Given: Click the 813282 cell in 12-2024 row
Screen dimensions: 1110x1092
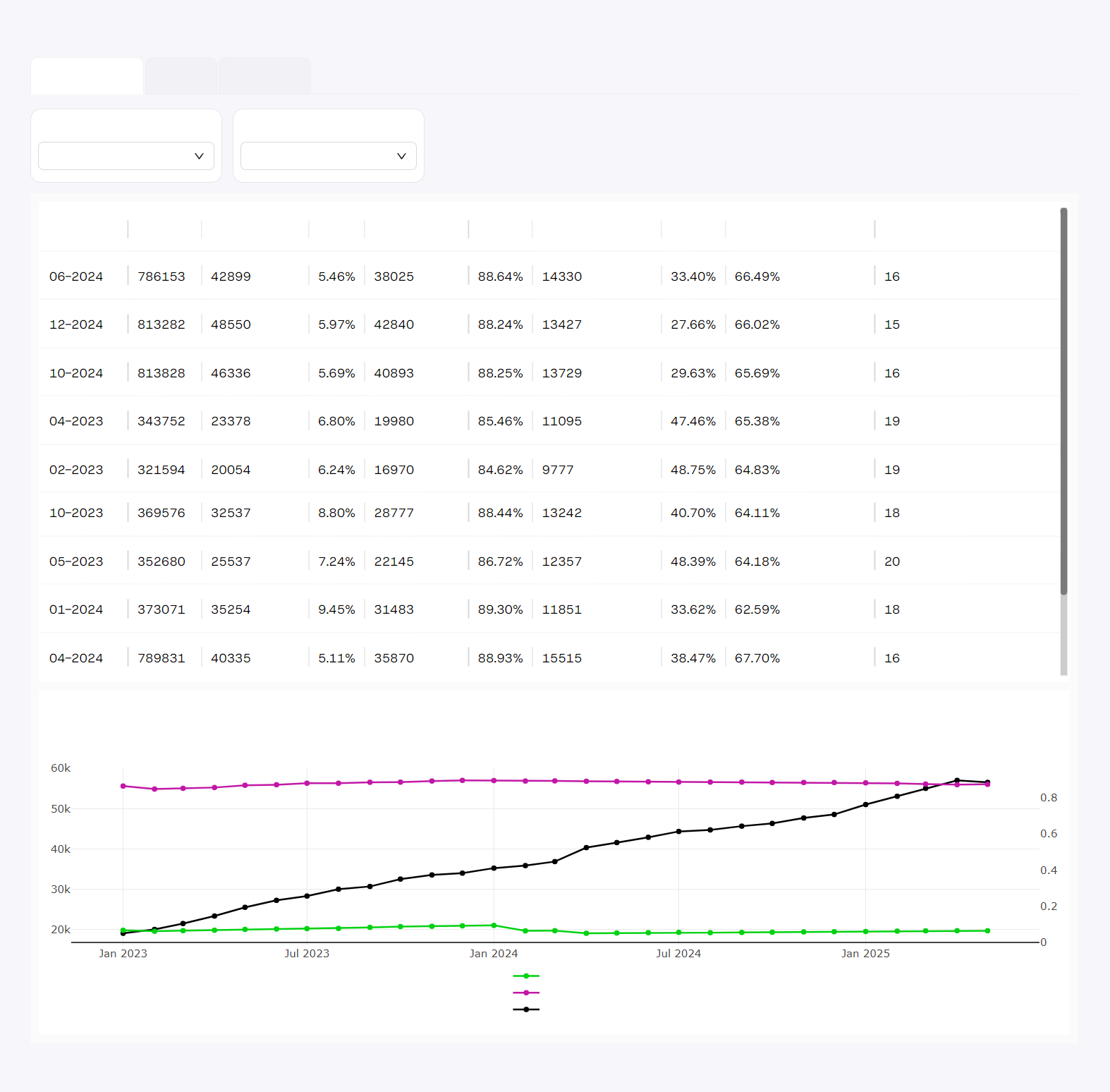Looking at the screenshot, I should pyautogui.click(x=161, y=324).
